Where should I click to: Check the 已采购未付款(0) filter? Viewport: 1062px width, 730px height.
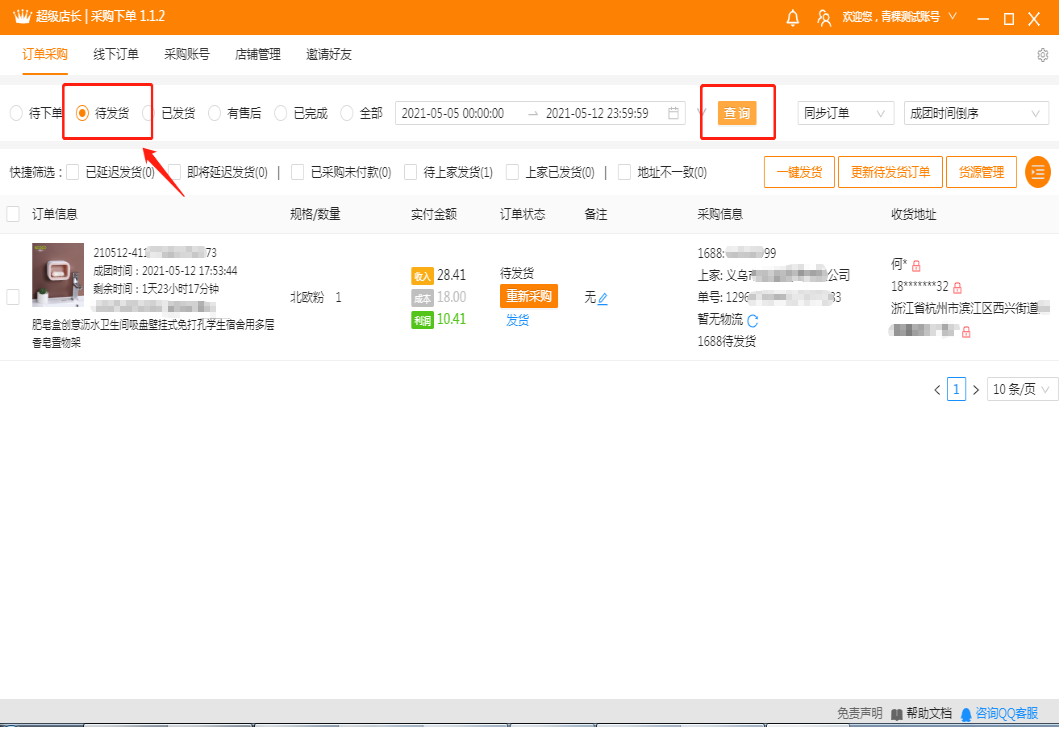(297, 173)
